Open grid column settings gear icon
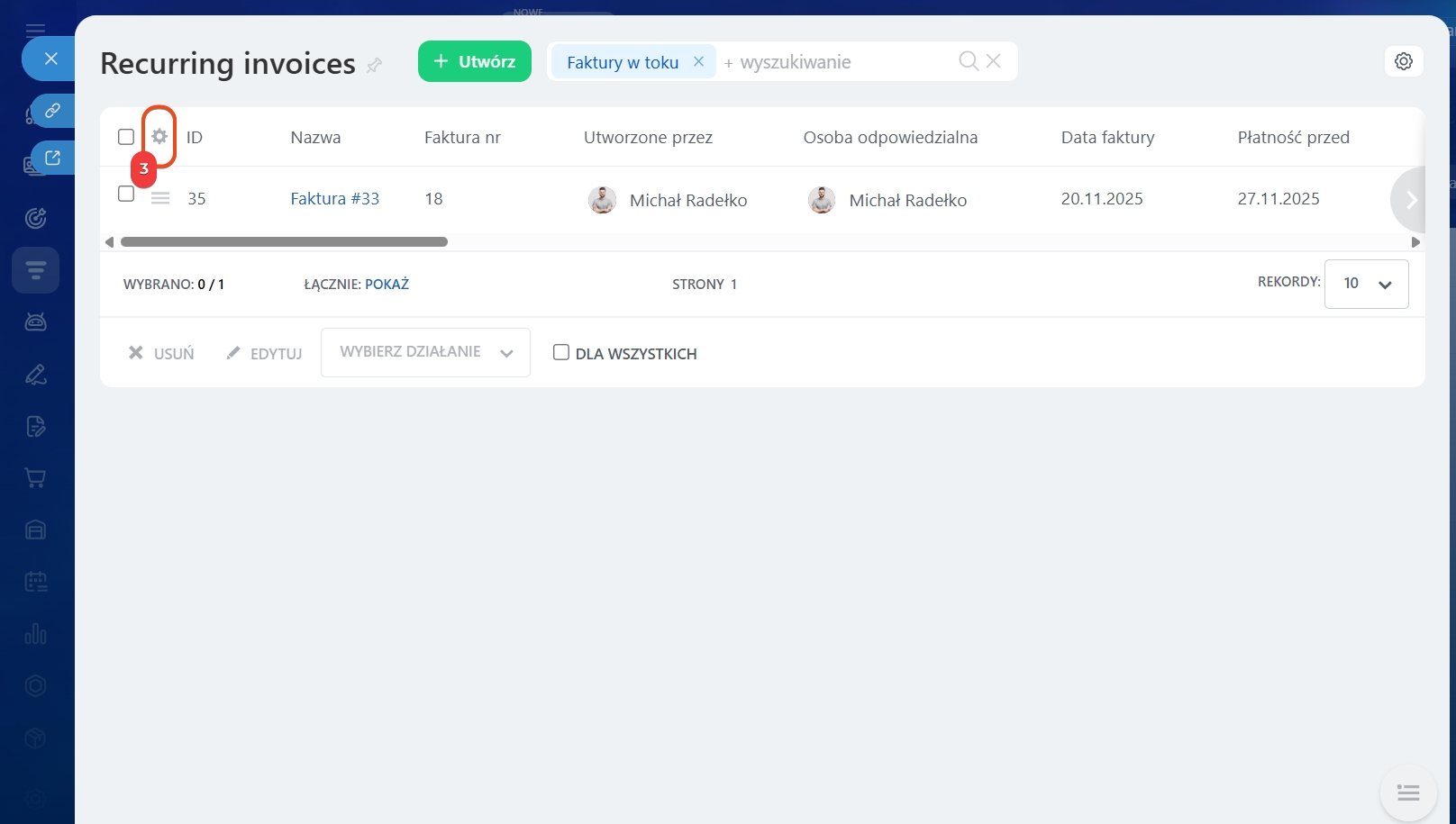This screenshot has height=824, width=1456. pyautogui.click(x=159, y=137)
